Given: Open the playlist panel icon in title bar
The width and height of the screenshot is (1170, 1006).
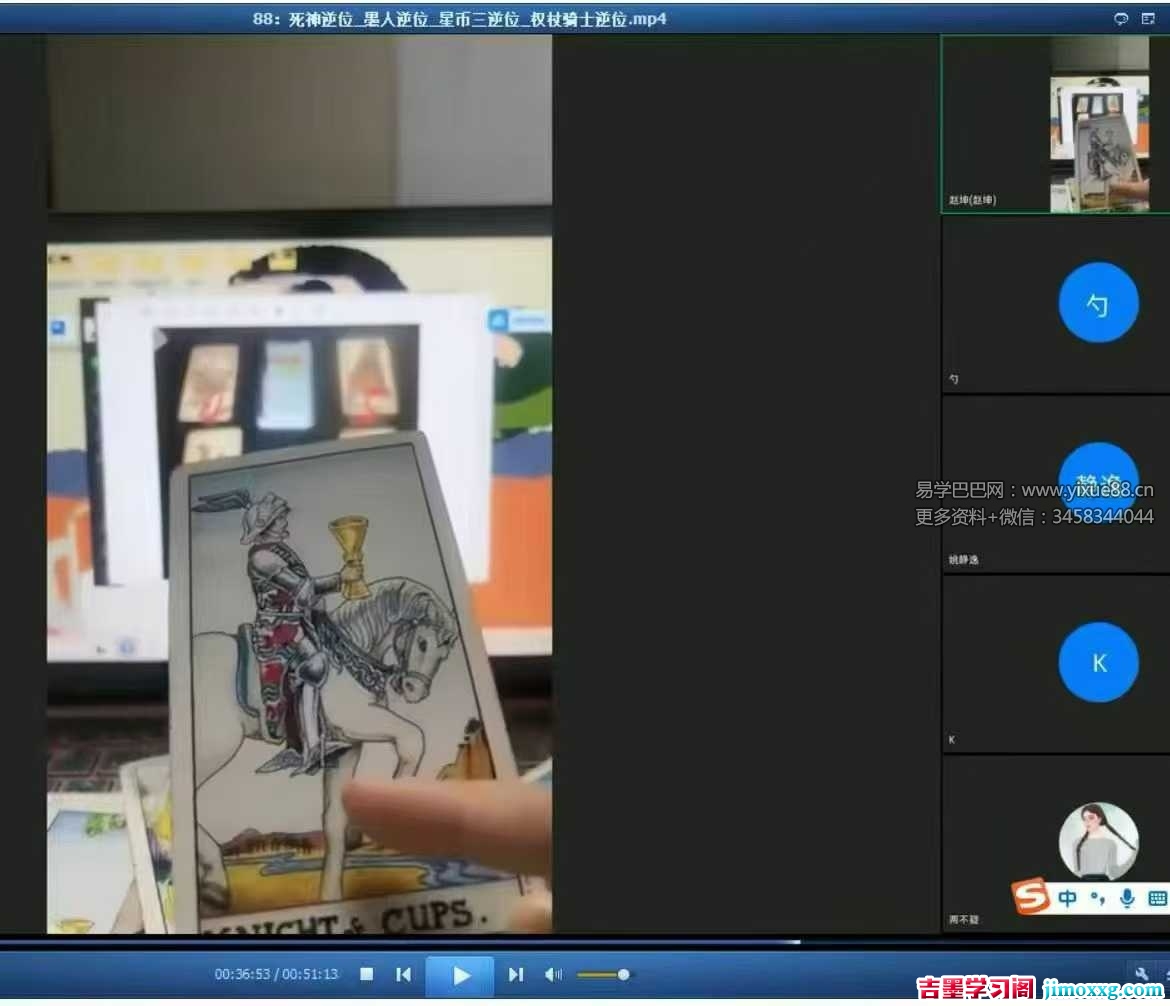Looking at the screenshot, I should point(1148,19).
